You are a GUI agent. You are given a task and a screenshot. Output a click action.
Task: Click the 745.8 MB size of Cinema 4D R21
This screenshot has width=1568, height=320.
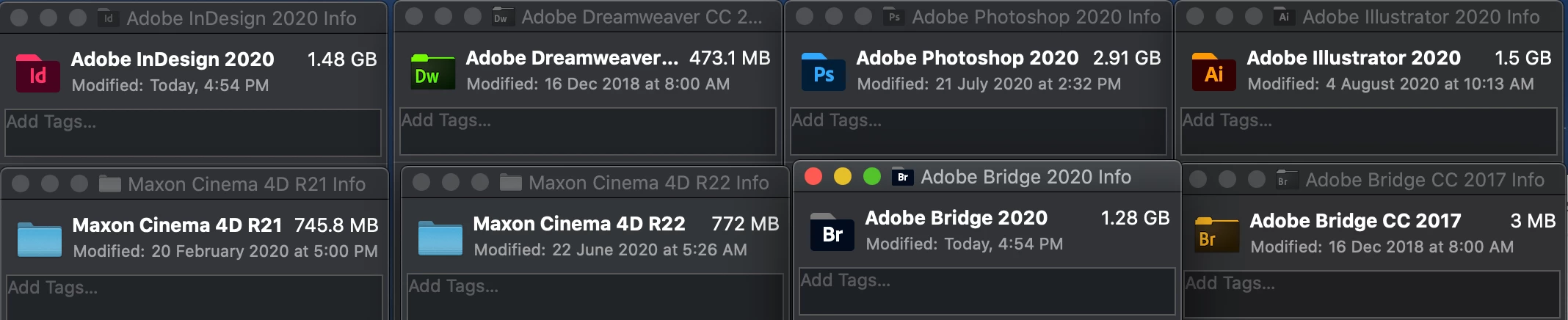coord(336,225)
